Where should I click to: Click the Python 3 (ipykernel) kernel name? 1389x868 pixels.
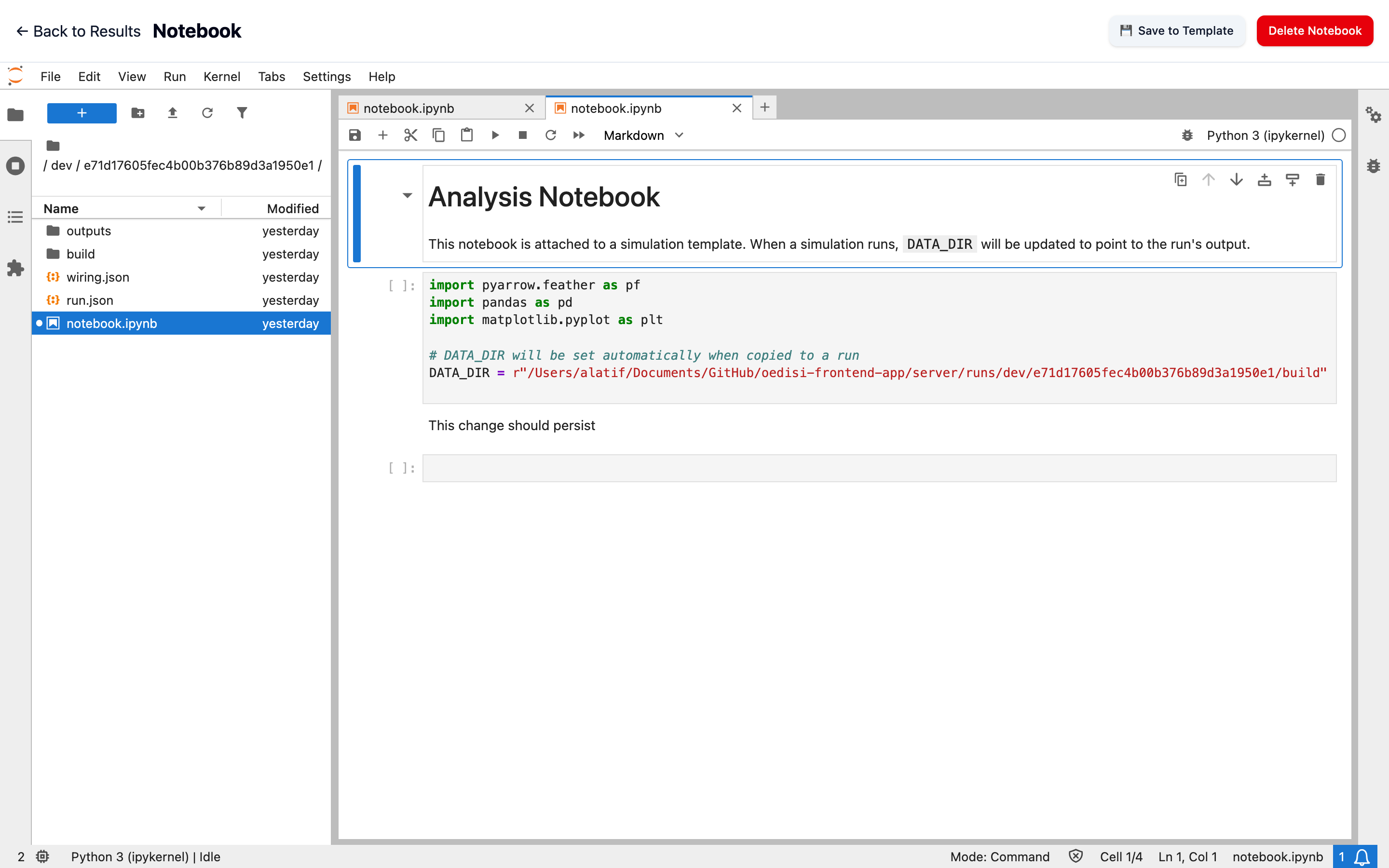(x=1265, y=136)
